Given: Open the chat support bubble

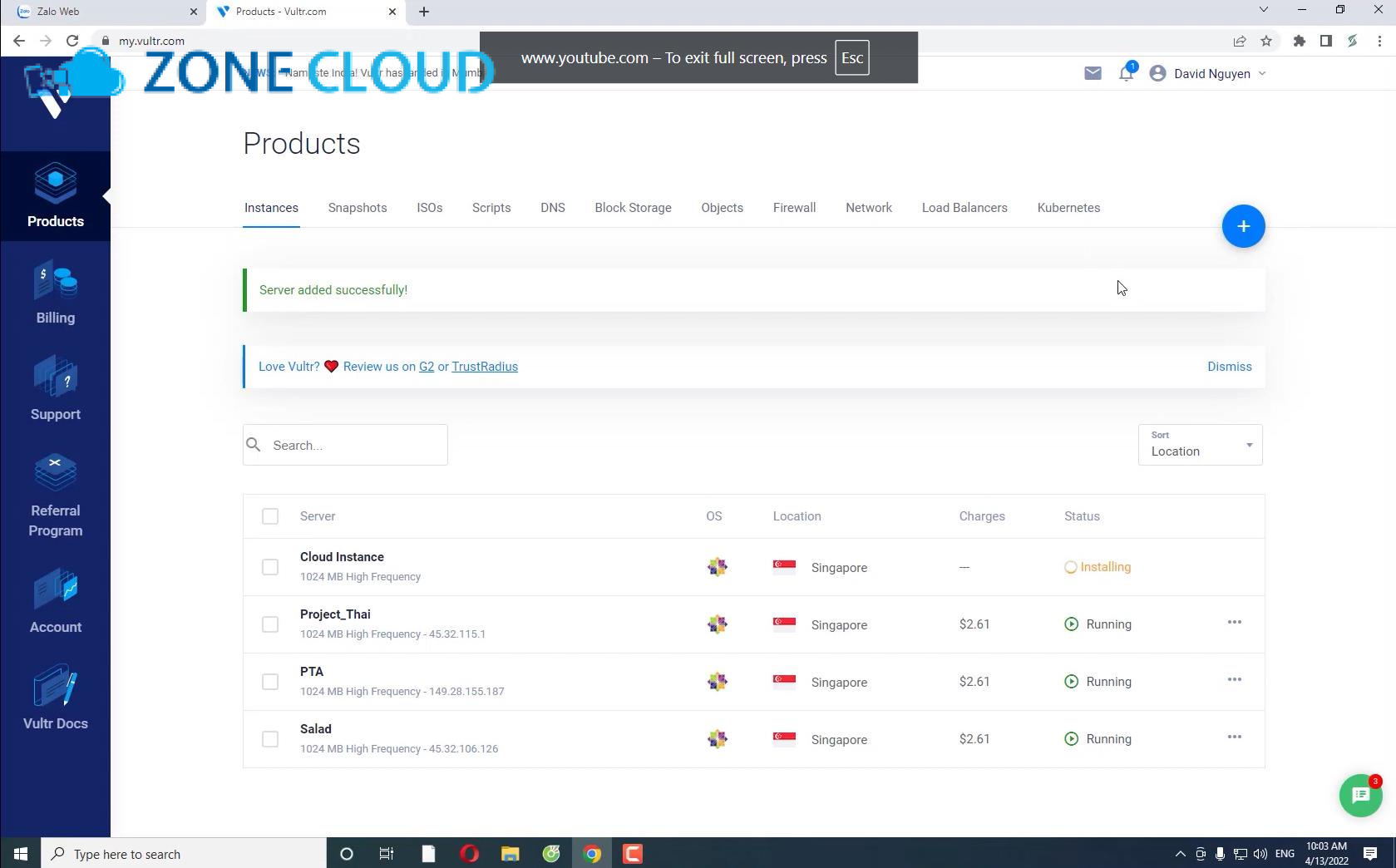Looking at the screenshot, I should pyautogui.click(x=1359, y=795).
